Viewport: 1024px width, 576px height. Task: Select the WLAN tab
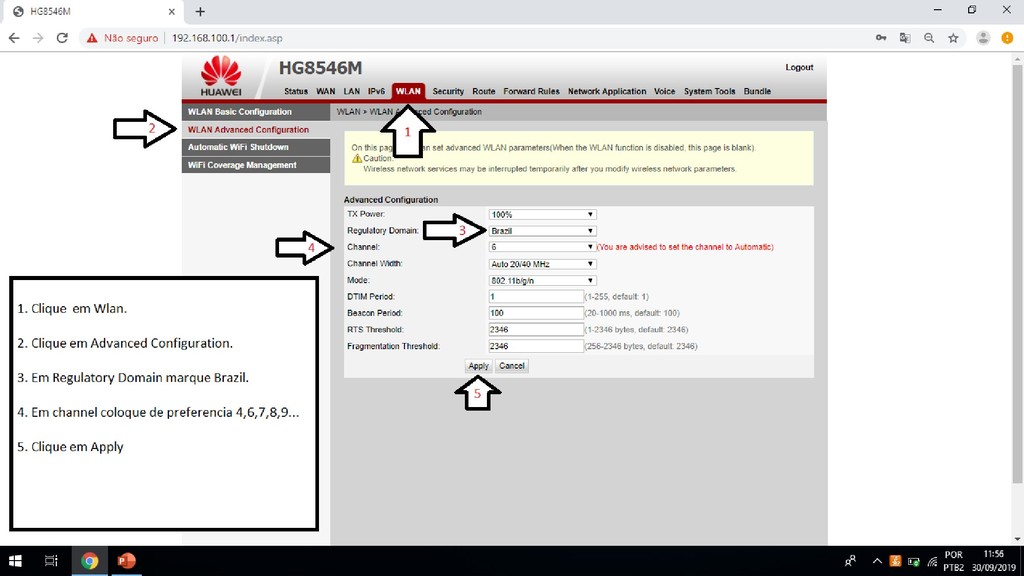point(408,91)
